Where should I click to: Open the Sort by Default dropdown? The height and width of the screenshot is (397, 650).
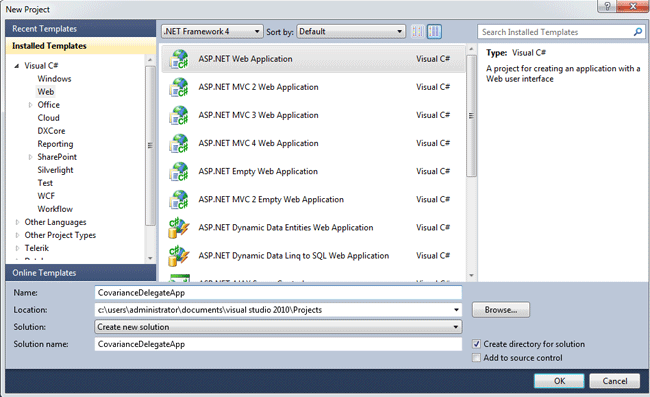[351, 31]
